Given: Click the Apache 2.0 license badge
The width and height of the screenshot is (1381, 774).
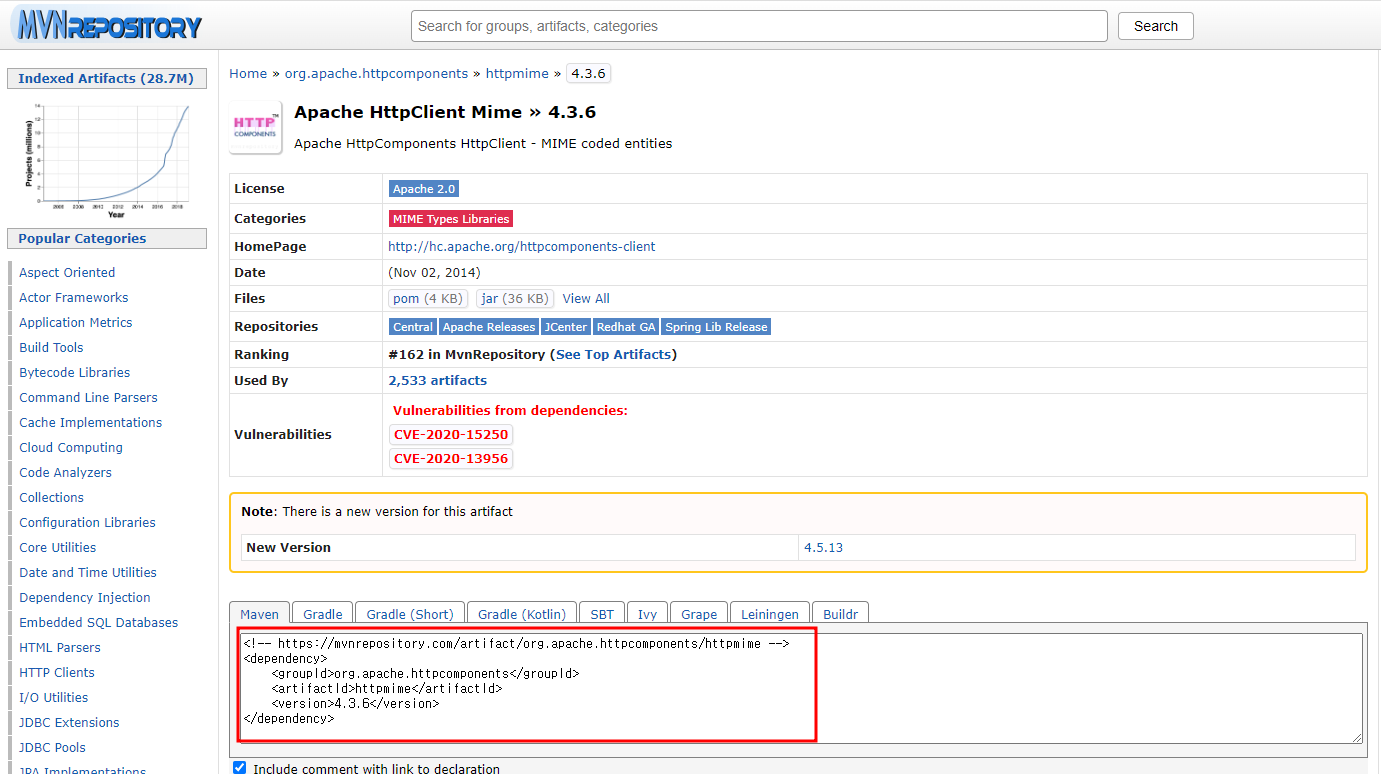Looking at the screenshot, I should tap(424, 189).
